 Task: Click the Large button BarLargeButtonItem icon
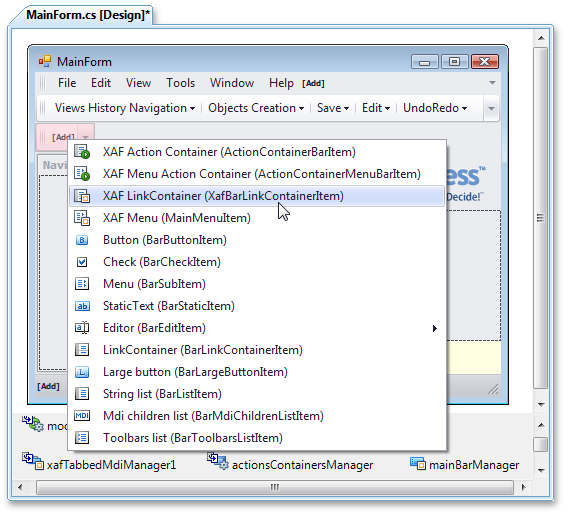(x=82, y=372)
